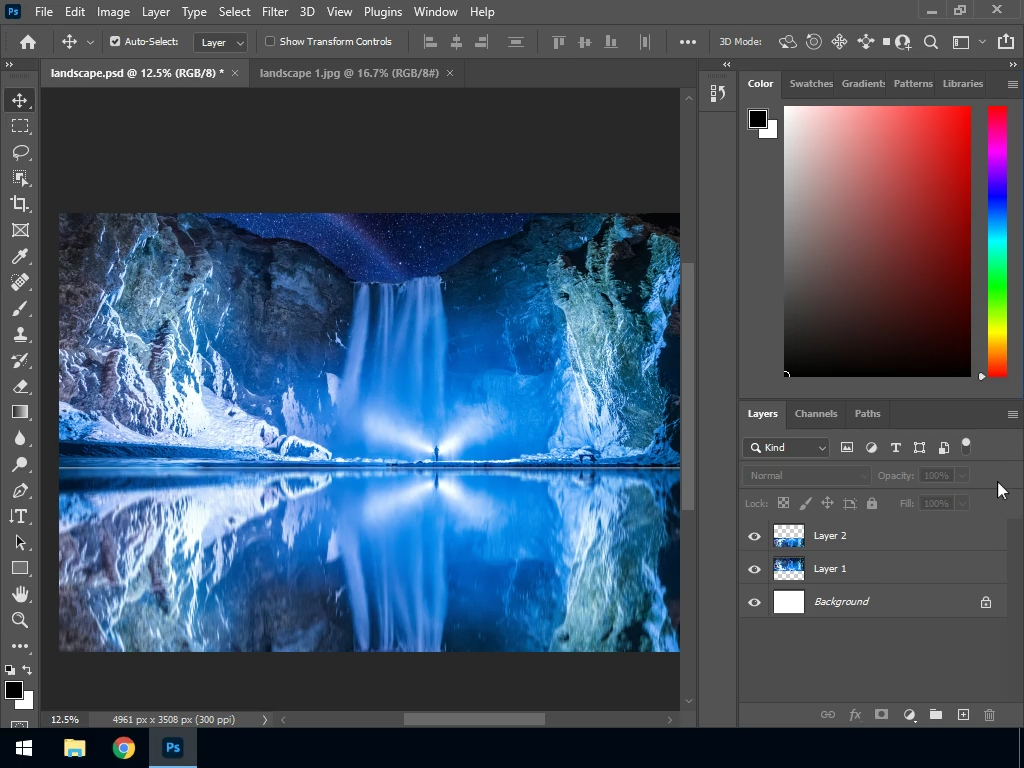The width and height of the screenshot is (1024, 768).
Task: Open Google Chrome from the taskbar
Action: [x=124, y=748]
